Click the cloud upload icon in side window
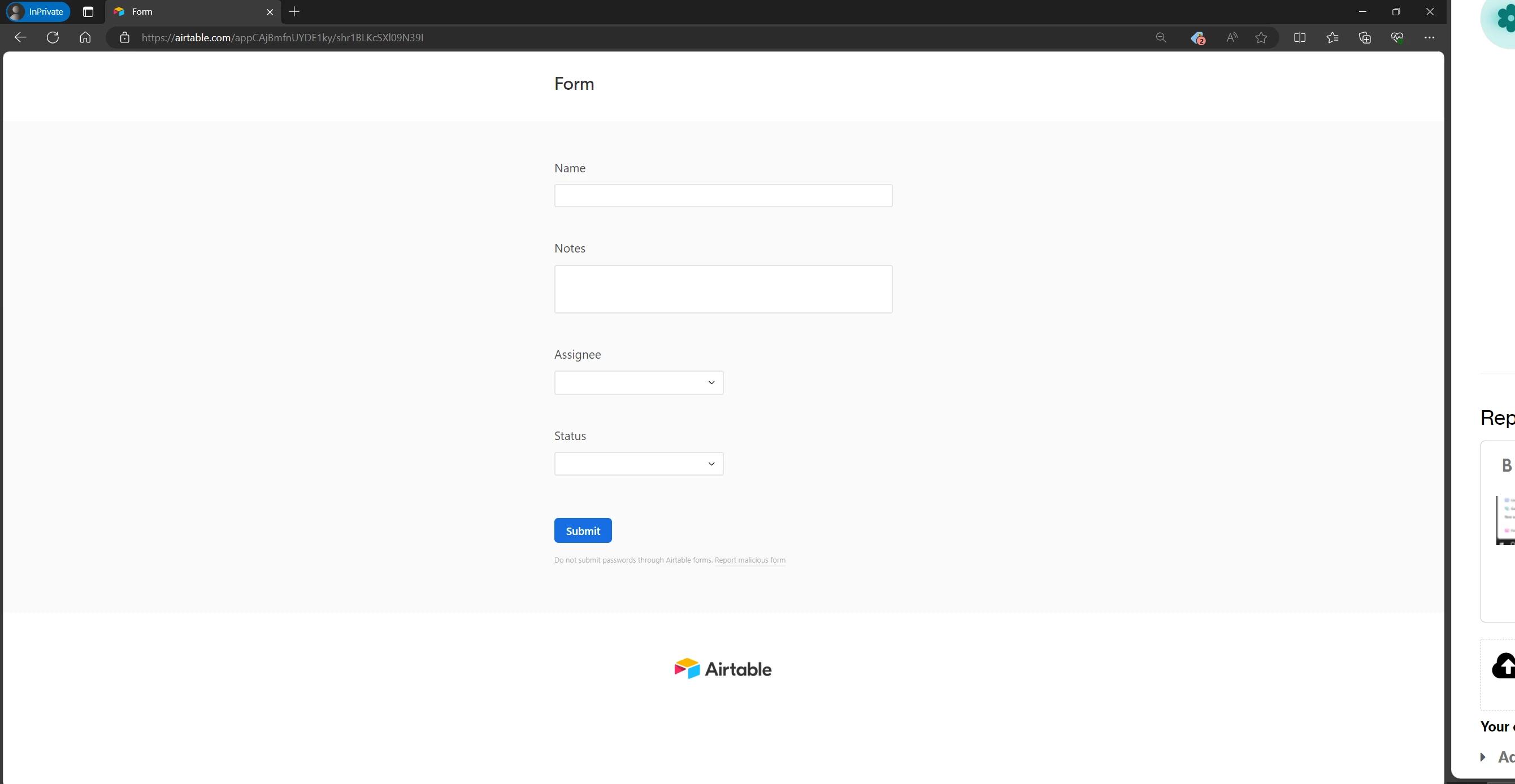The width and height of the screenshot is (1515, 784). [1503, 666]
